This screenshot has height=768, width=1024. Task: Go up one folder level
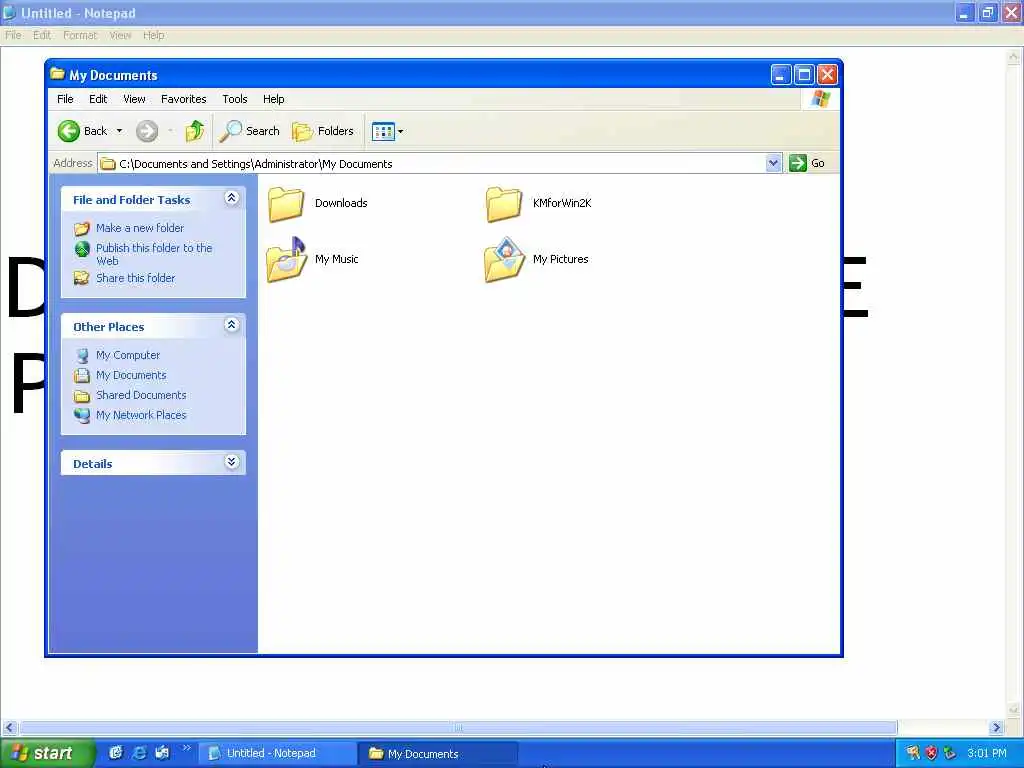(x=195, y=131)
